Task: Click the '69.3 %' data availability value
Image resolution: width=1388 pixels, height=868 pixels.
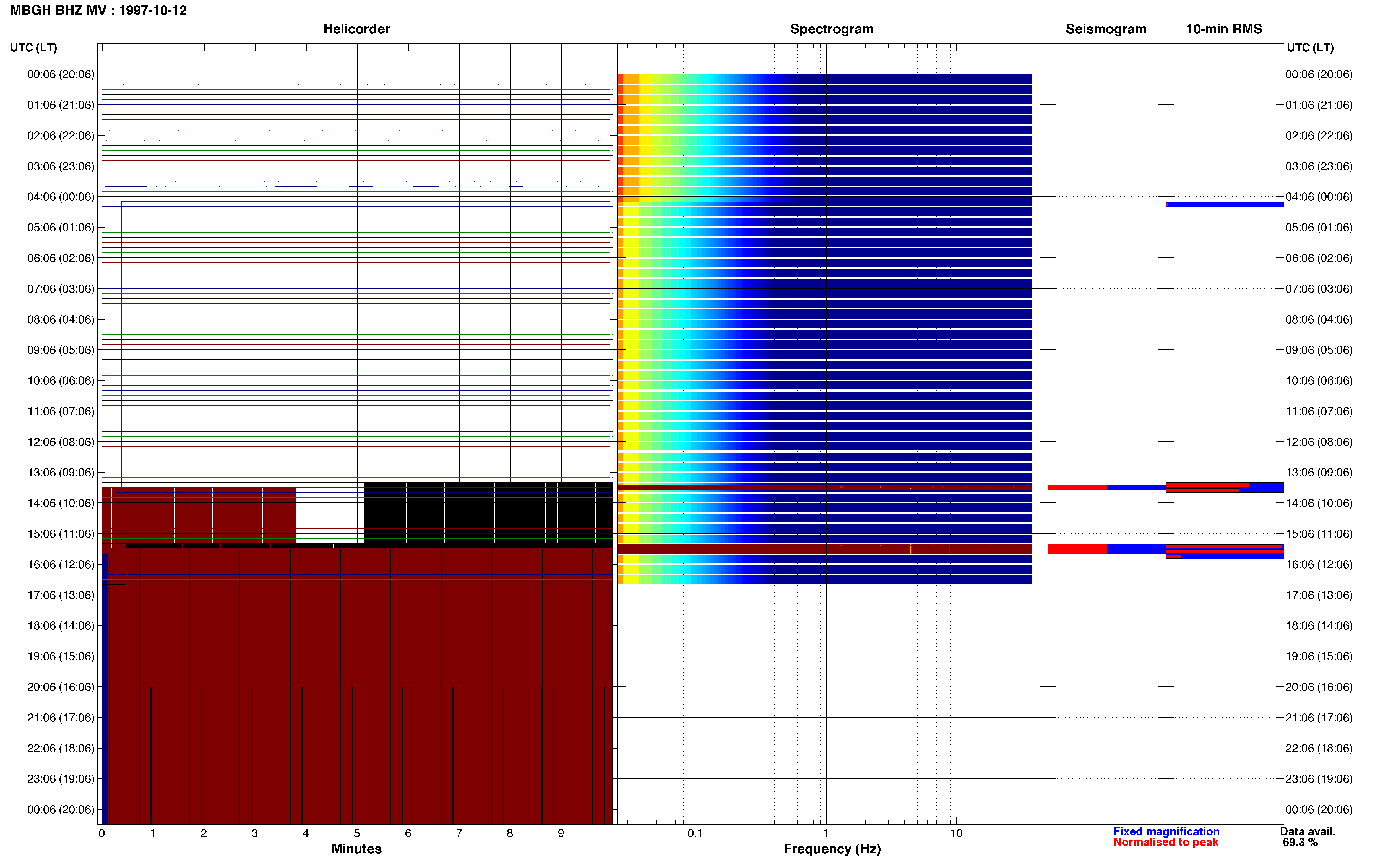Action: coord(1300,842)
